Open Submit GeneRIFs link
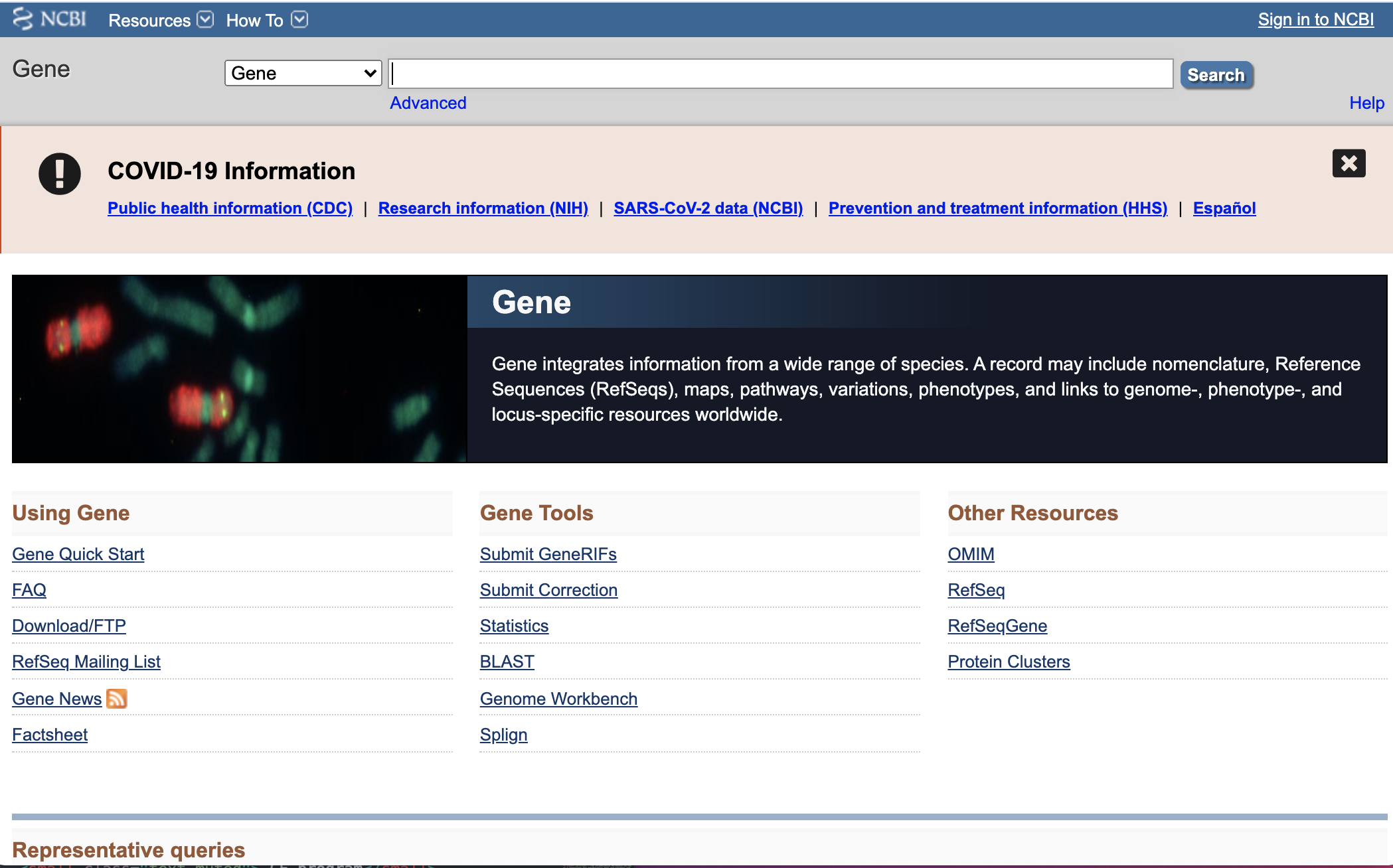This screenshot has height=868, width=1393. click(x=548, y=554)
